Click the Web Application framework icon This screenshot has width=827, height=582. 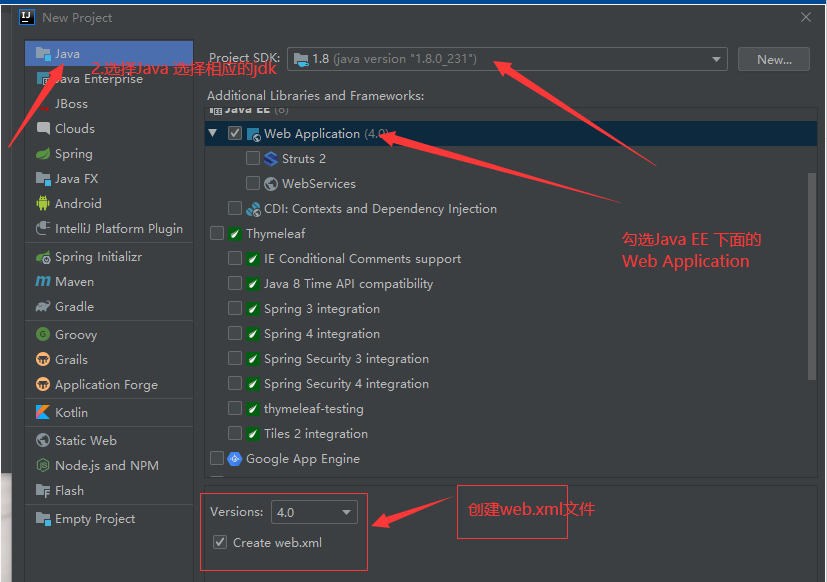[x=253, y=134]
